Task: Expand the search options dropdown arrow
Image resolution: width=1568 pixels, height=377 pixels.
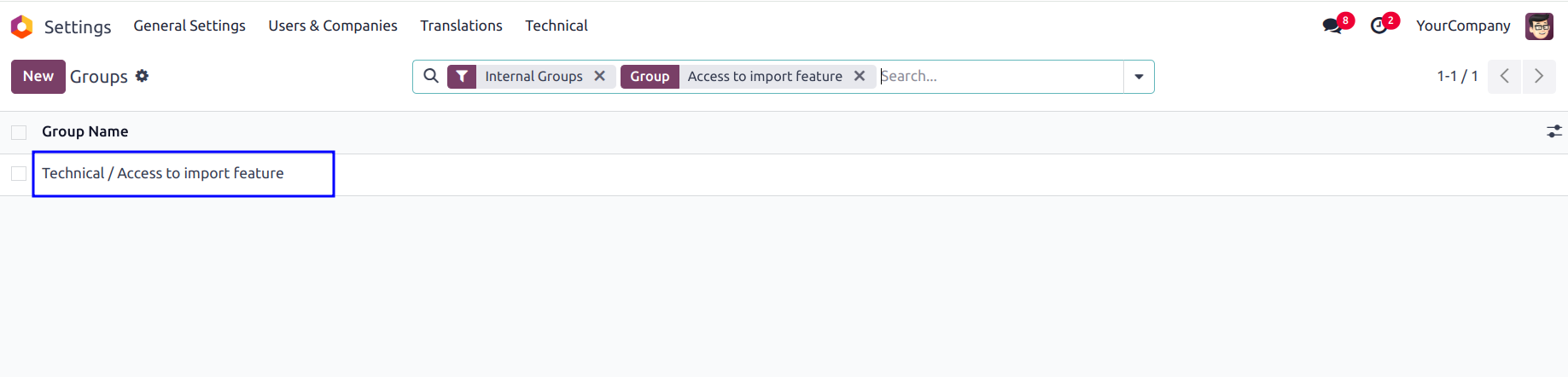Action: (x=1139, y=77)
